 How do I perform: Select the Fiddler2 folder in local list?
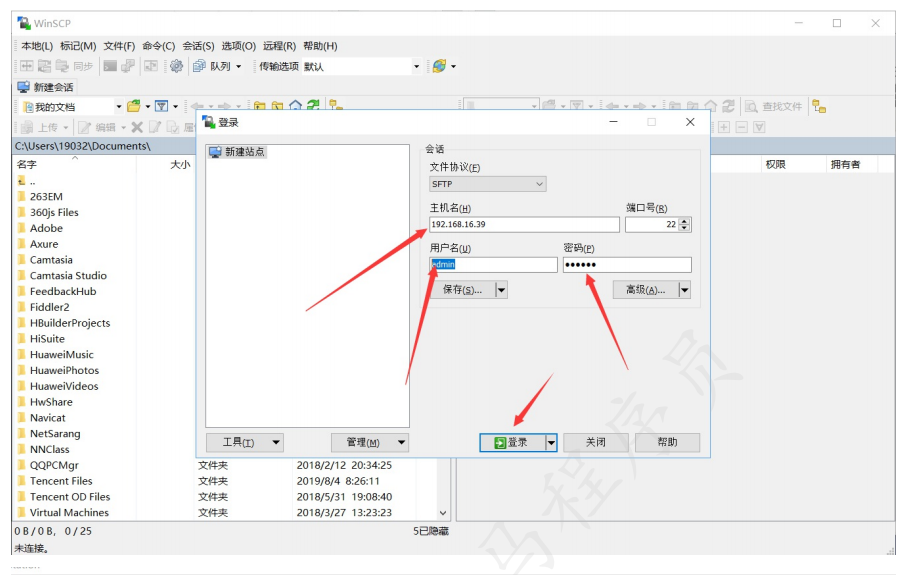tap(49, 307)
